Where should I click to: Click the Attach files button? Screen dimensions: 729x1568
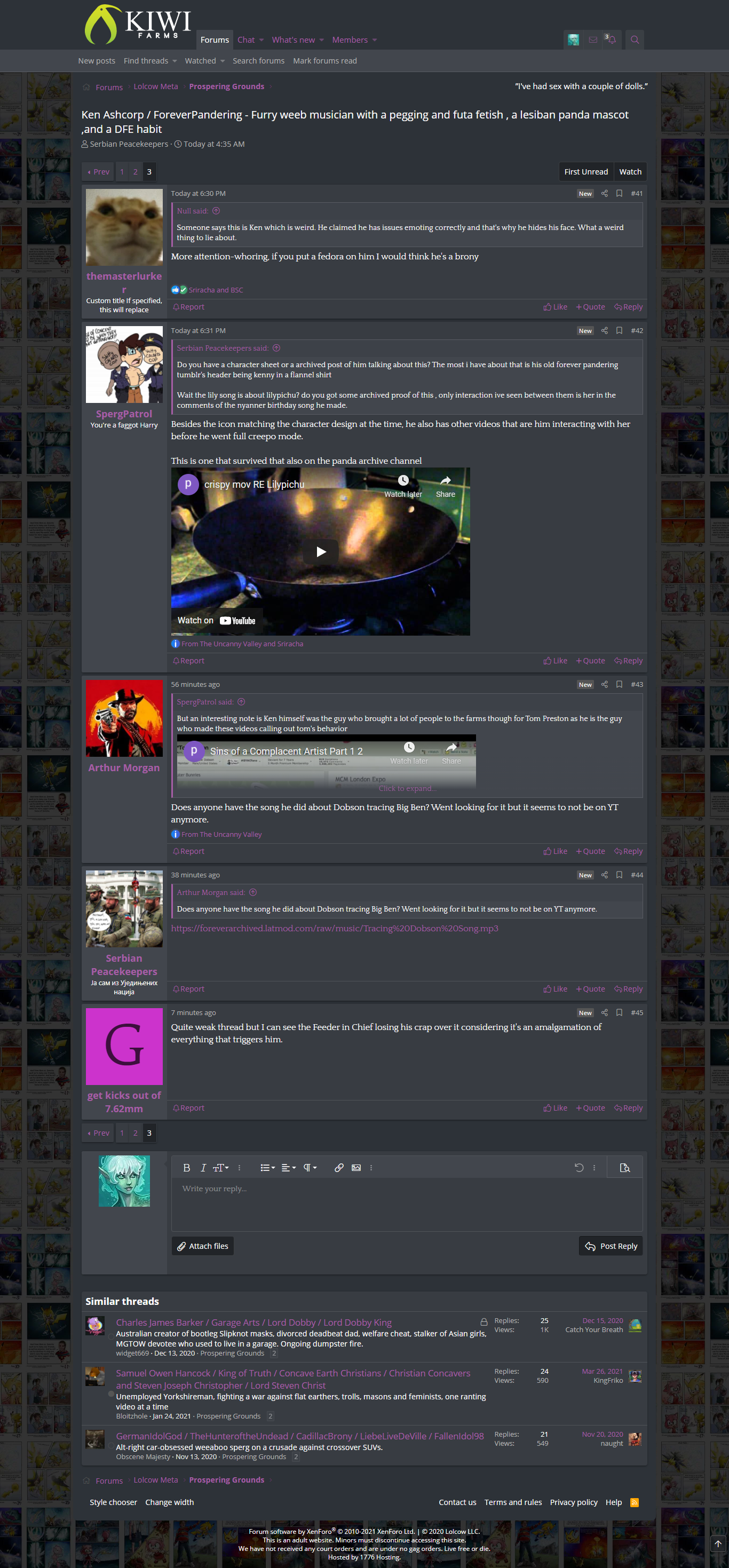click(x=203, y=1246)
